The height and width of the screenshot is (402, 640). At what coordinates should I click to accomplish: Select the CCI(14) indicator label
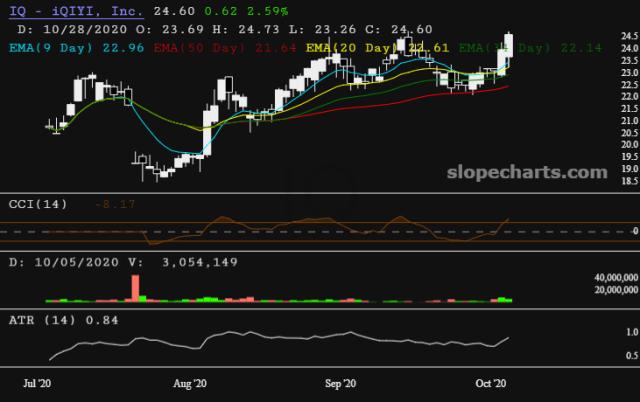tap(38, 204)
